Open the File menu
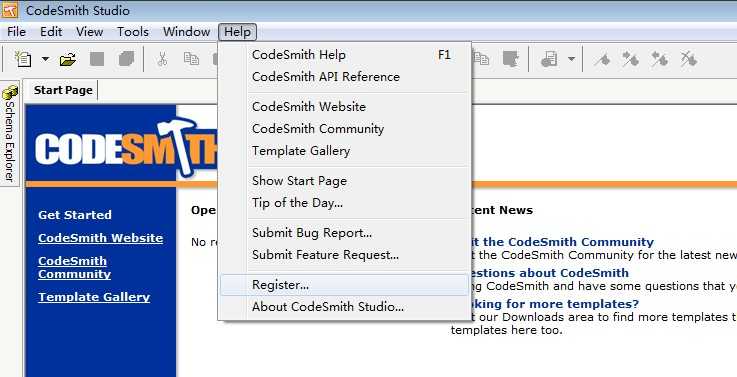Viewport: 737px width, 377px height. [x=16, y=32]
